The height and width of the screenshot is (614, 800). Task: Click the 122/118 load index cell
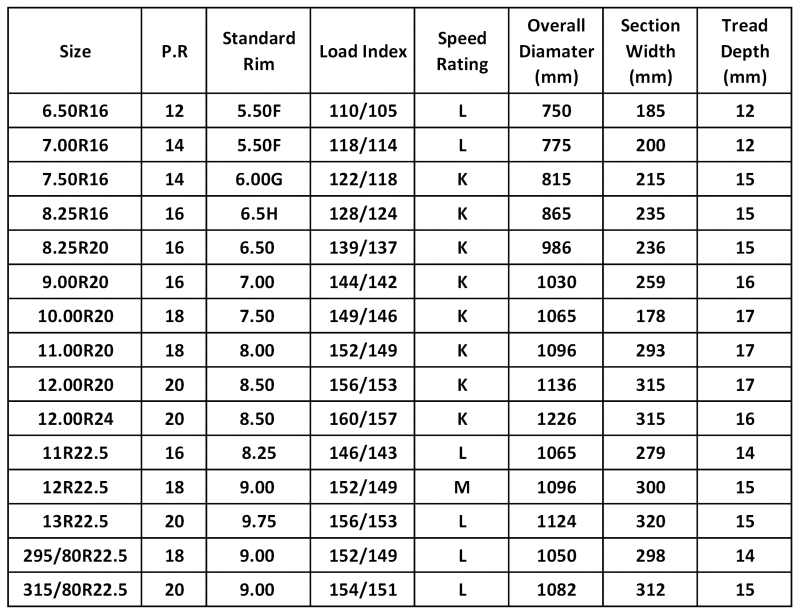[363, 179]
